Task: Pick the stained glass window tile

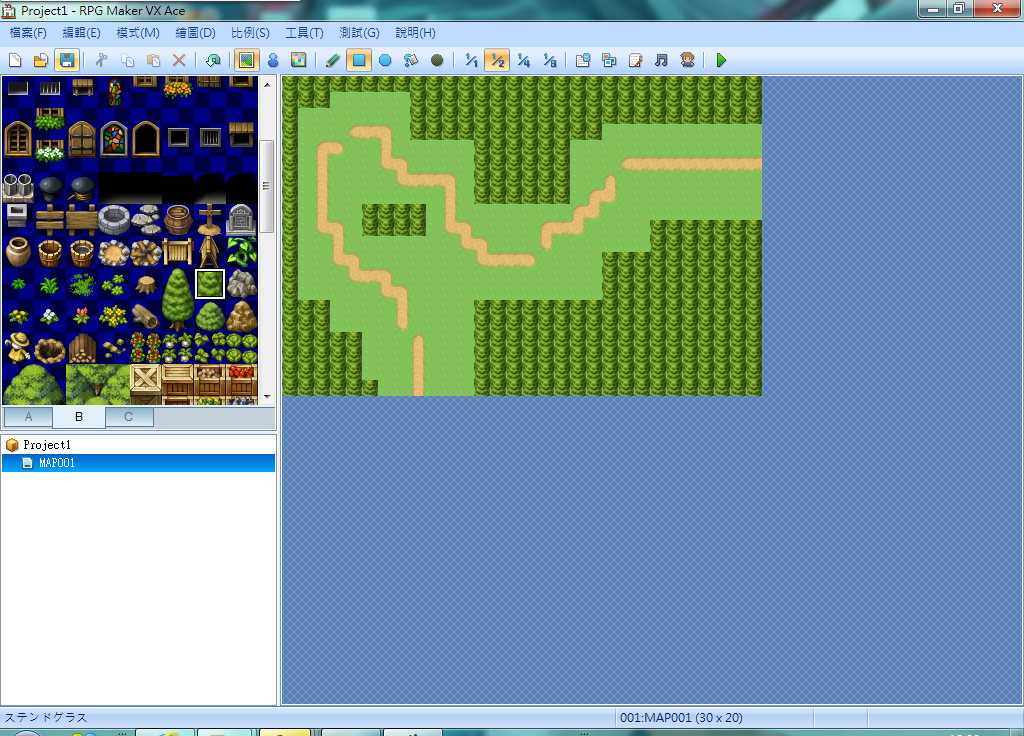Action: 114,139
